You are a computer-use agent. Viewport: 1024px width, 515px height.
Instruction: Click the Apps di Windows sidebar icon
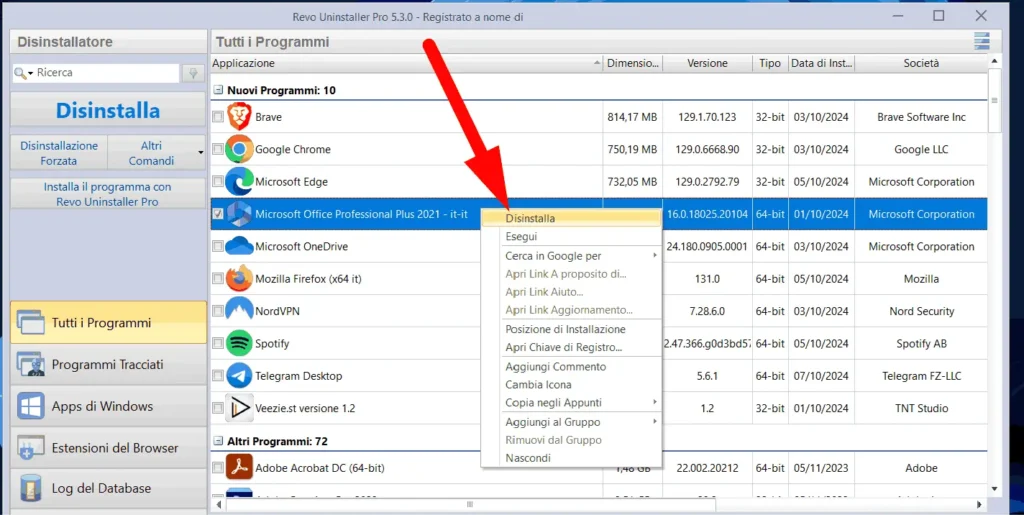(x=31, y=406)
